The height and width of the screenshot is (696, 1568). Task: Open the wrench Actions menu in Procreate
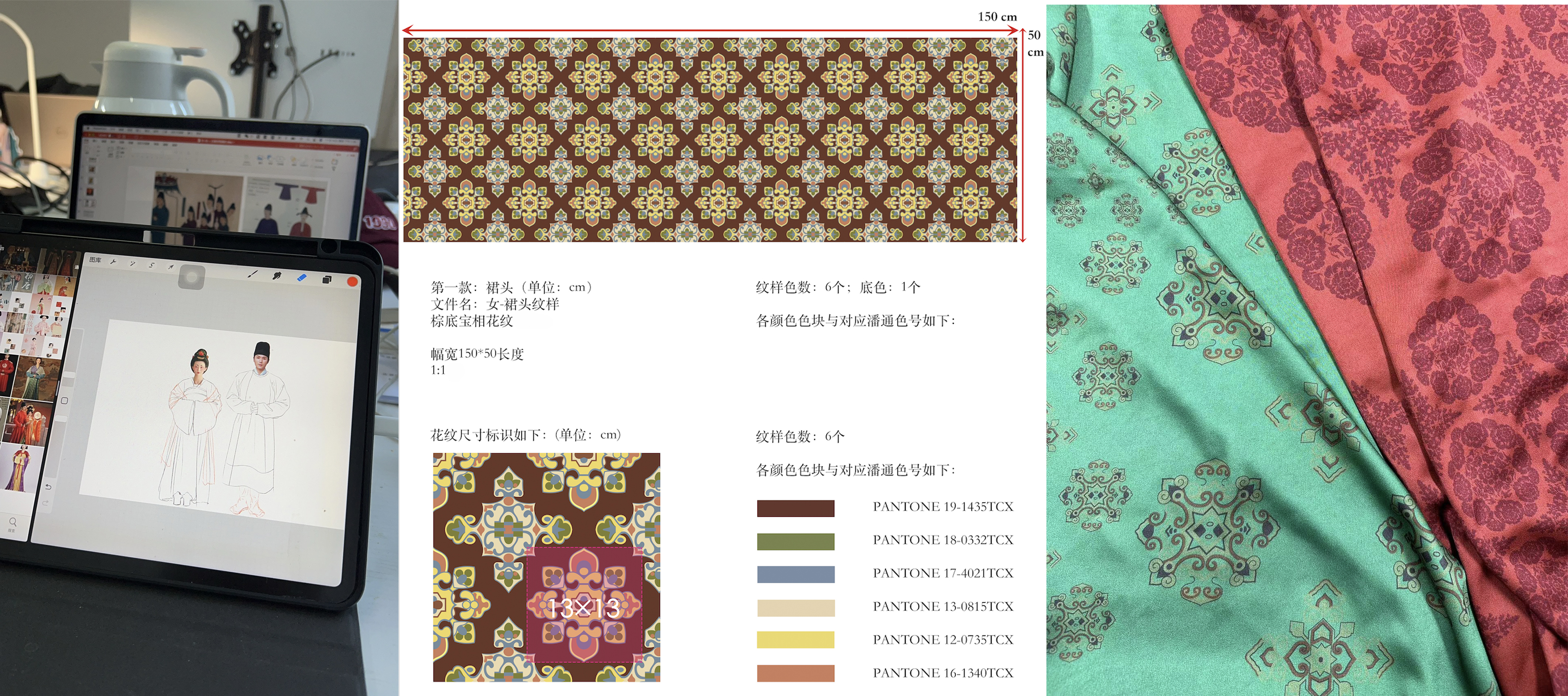point(113,263)
